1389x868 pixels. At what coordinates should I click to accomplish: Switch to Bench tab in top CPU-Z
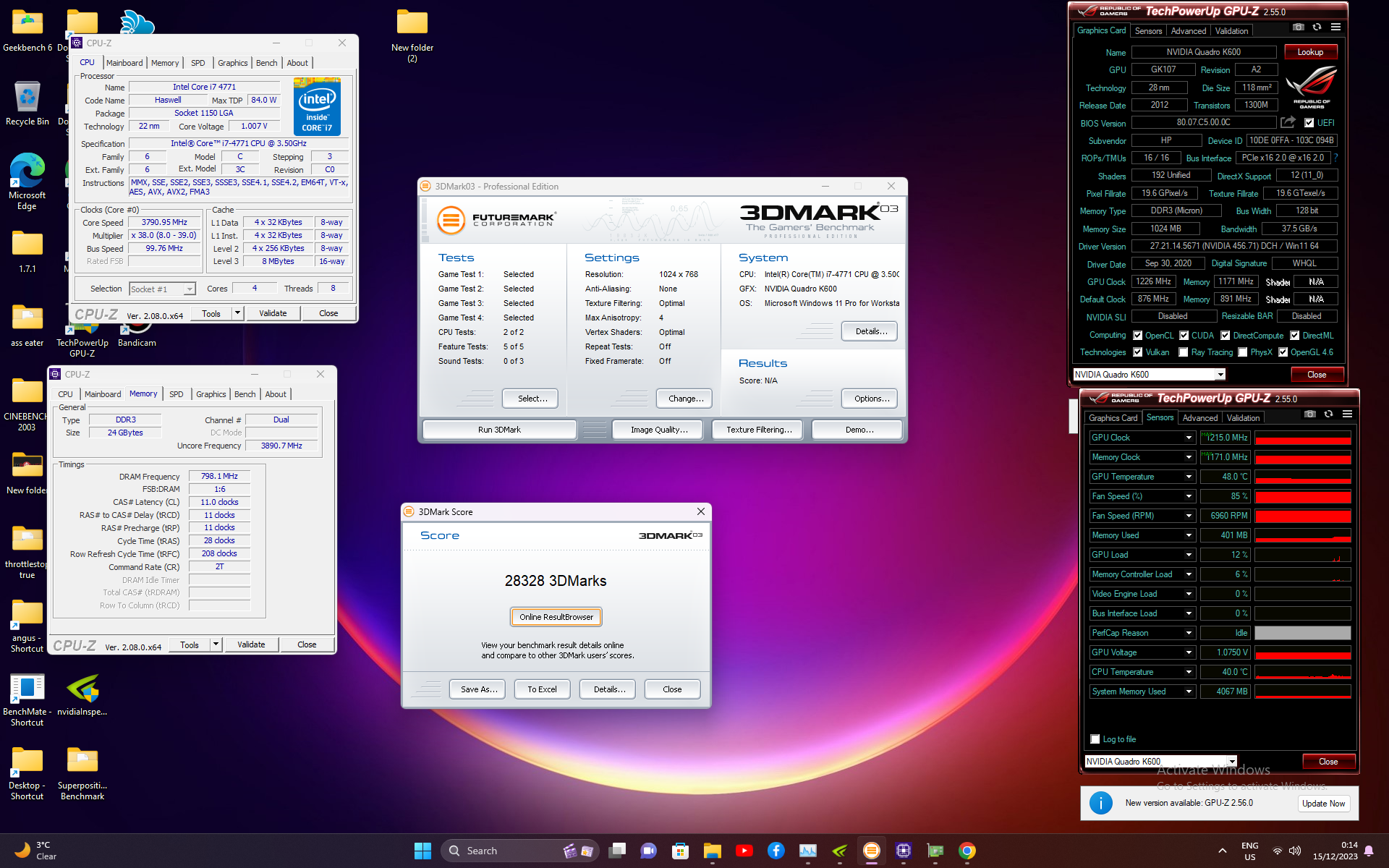point(267,63)
